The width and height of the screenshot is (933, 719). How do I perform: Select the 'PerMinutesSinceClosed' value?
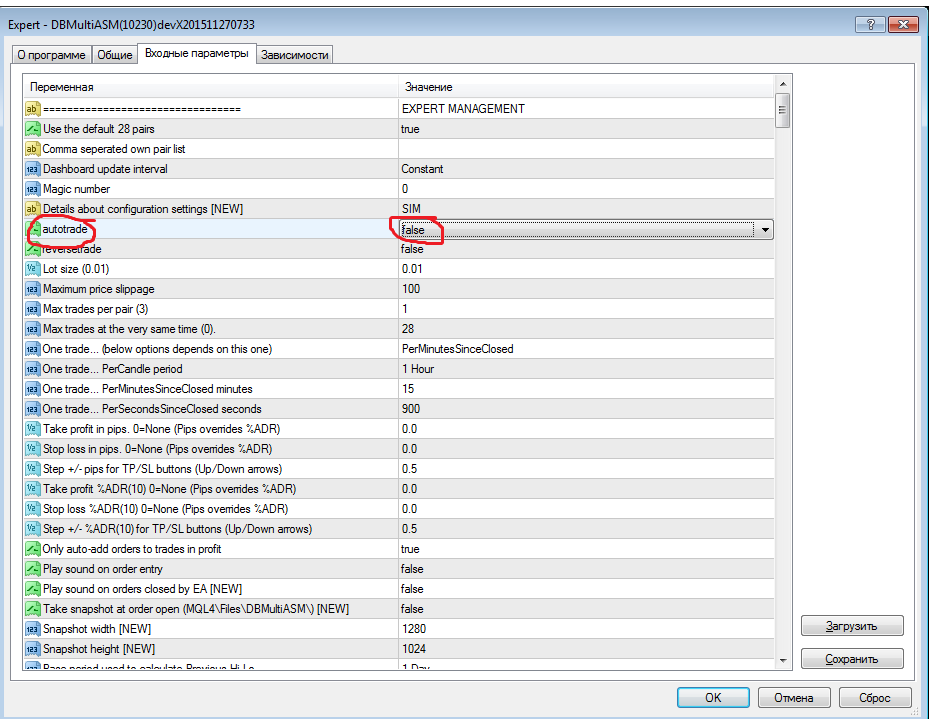coord(458,349)
